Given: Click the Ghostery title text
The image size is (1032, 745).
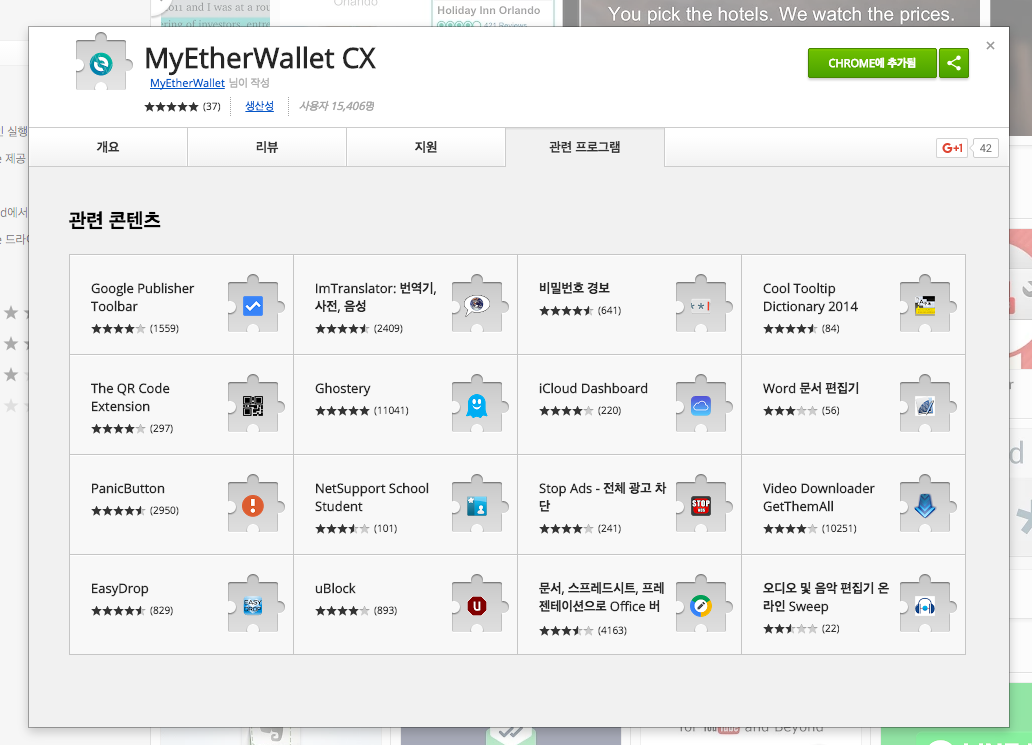Looking at the screenshot, I should pyautogui.click(x=342, y=388).
